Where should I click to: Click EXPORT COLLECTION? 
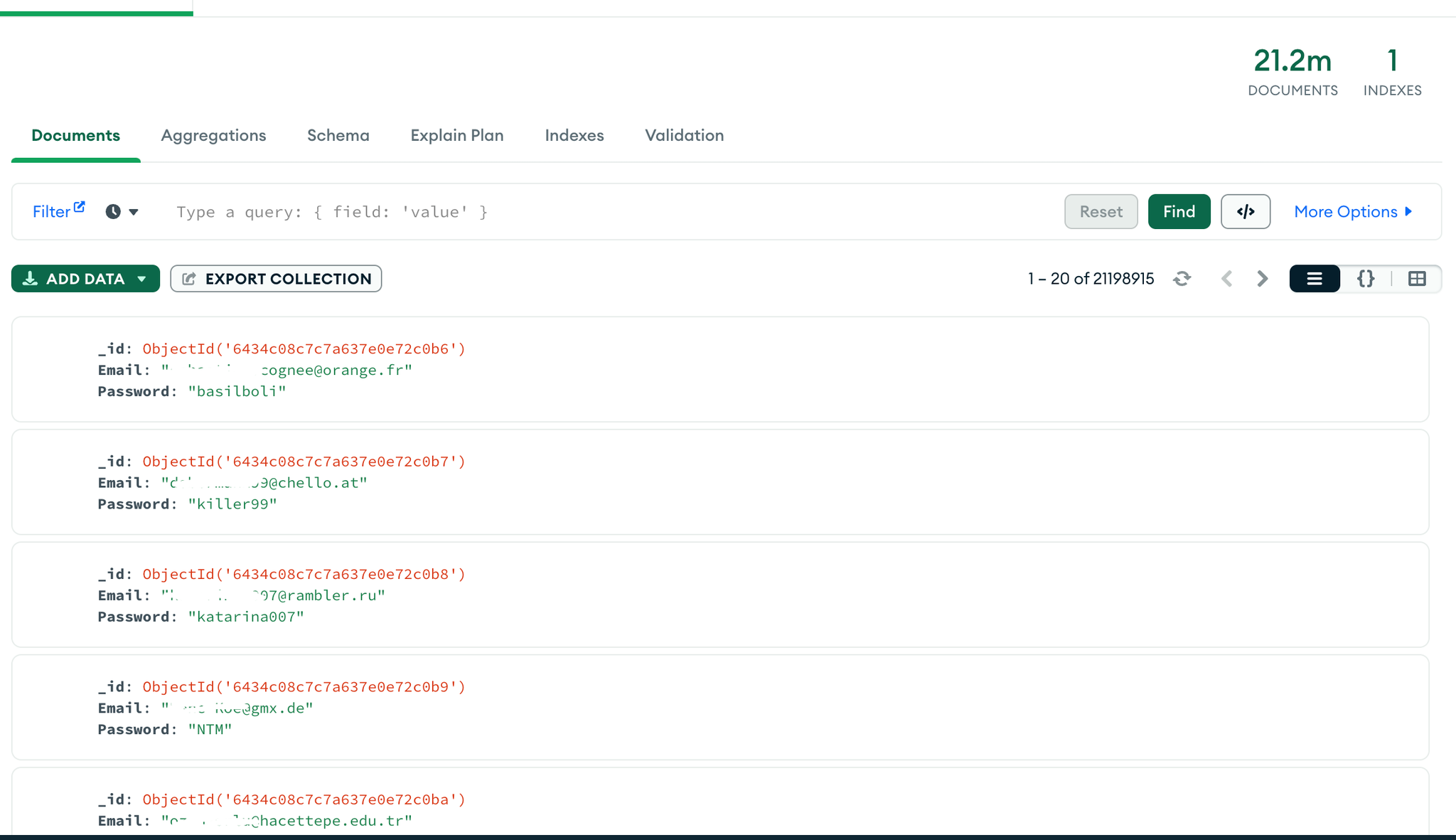[276, 279]
